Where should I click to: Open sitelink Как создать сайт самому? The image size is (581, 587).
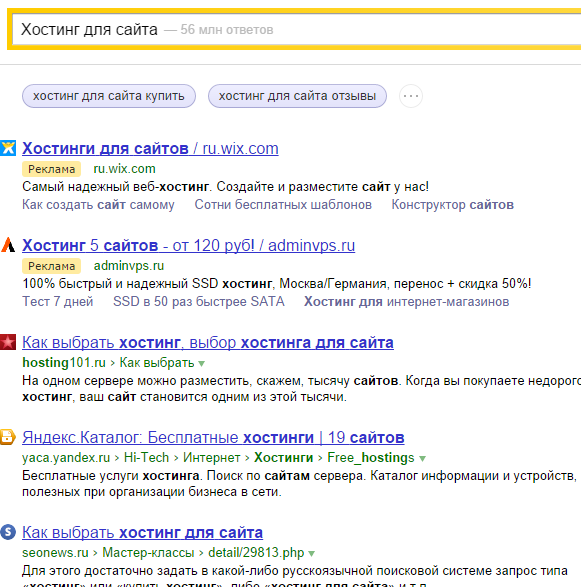click(98, 205)
